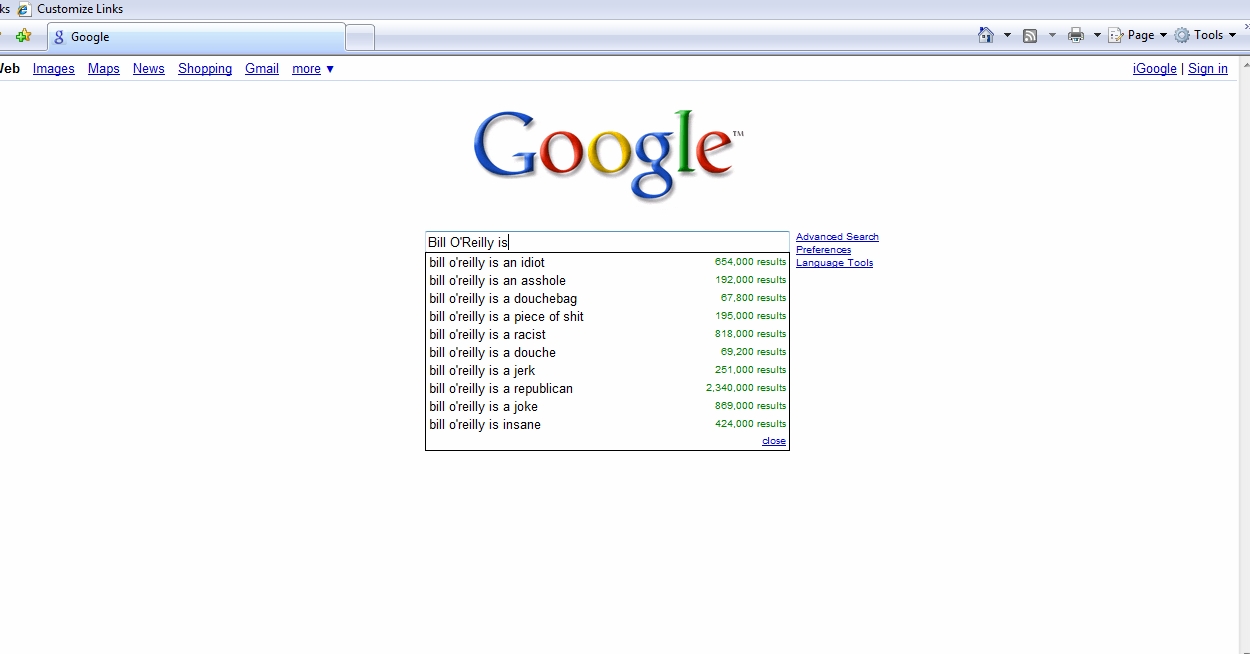The image size is (1250, 654).
Task: Close the suggestions list via 'close' link
Action: (773, 441)
